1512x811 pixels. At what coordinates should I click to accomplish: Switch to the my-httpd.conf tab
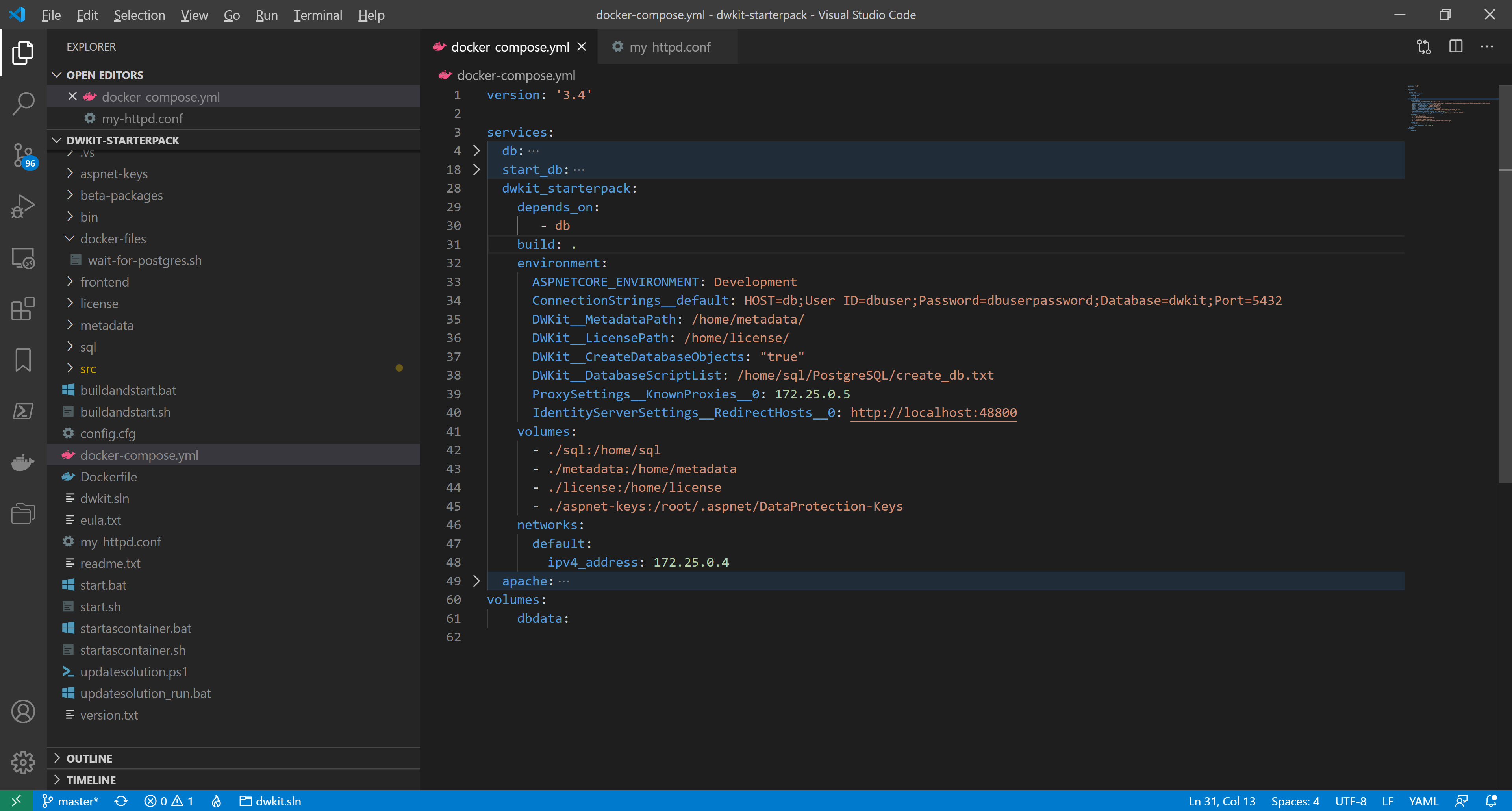[667, 47]
